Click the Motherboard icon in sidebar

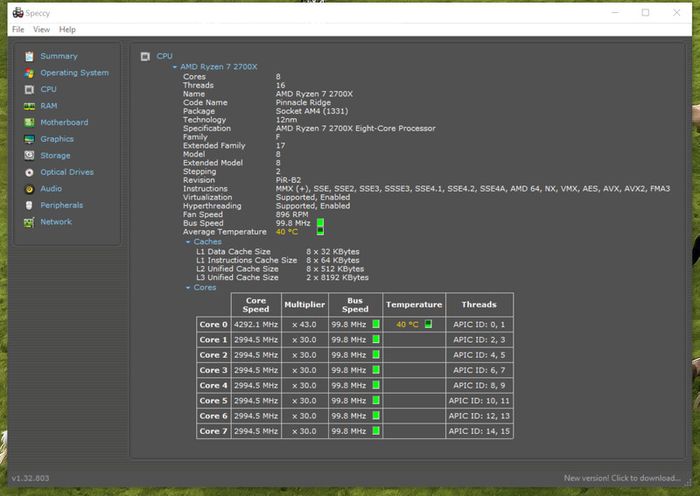[29, 122]
